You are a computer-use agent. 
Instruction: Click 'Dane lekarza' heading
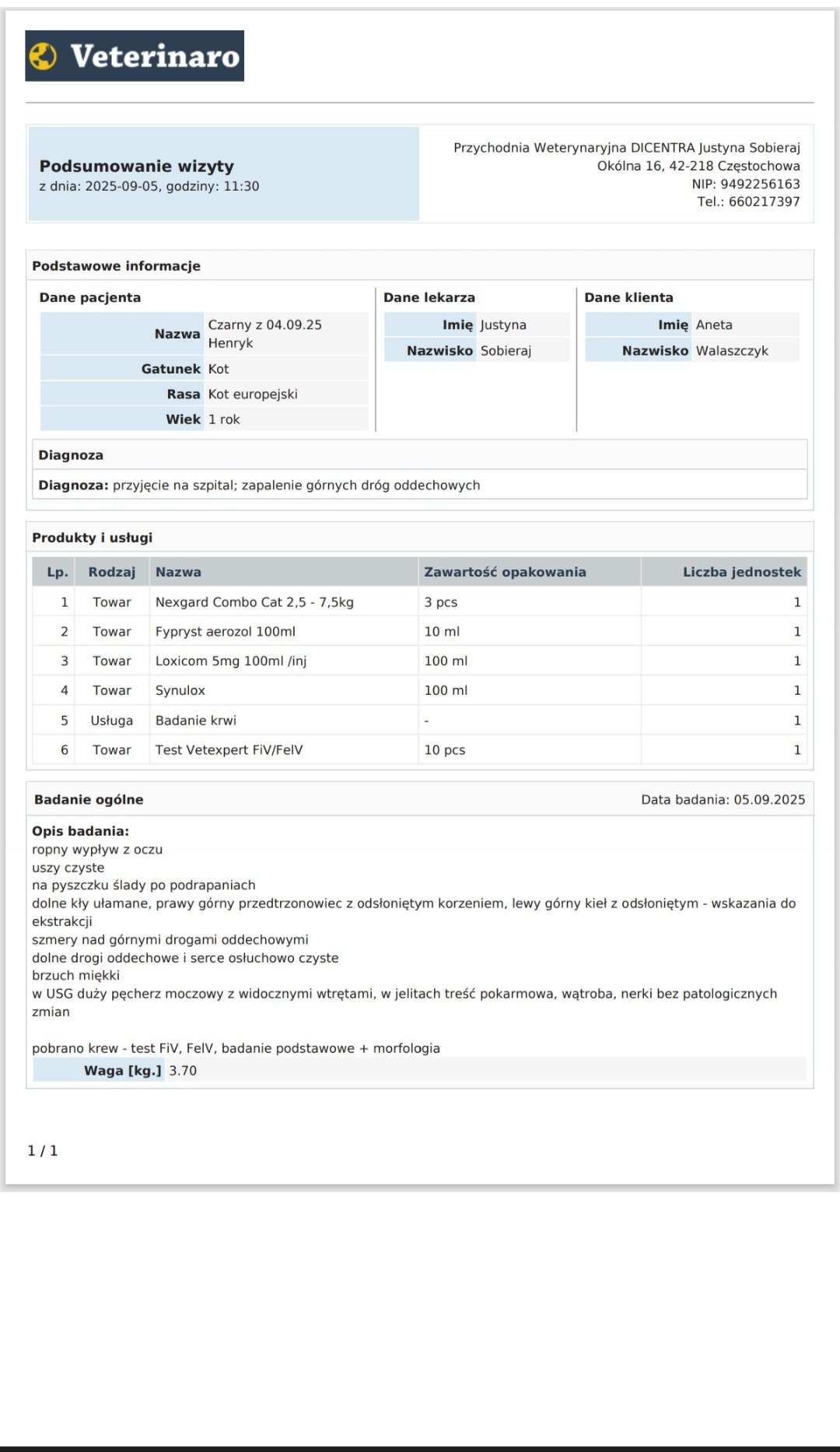tap(429, 297)
